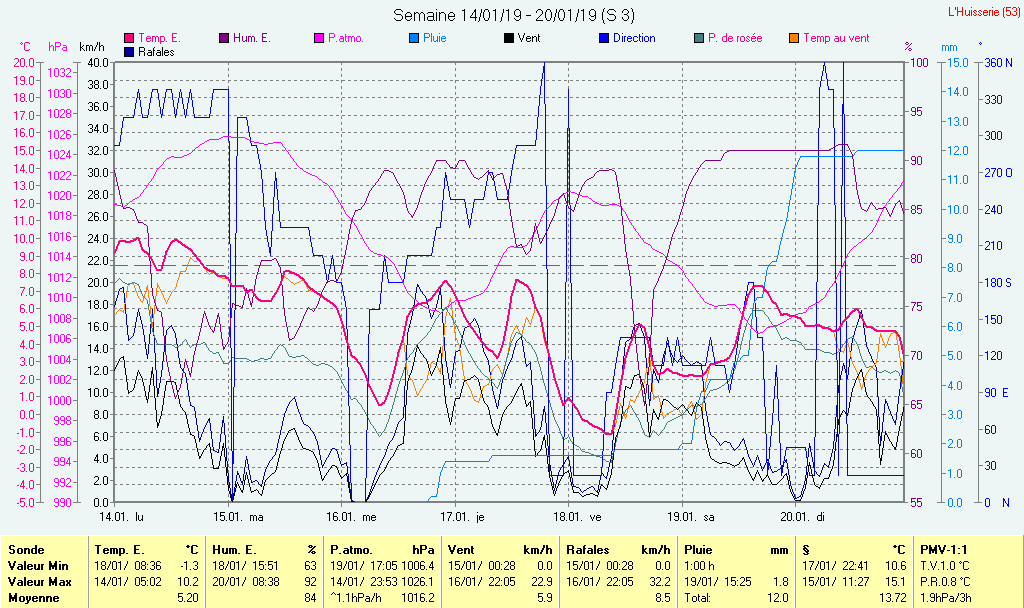
Task: Click the '19.01. sa' date label
Action: [x=691, y=517]
